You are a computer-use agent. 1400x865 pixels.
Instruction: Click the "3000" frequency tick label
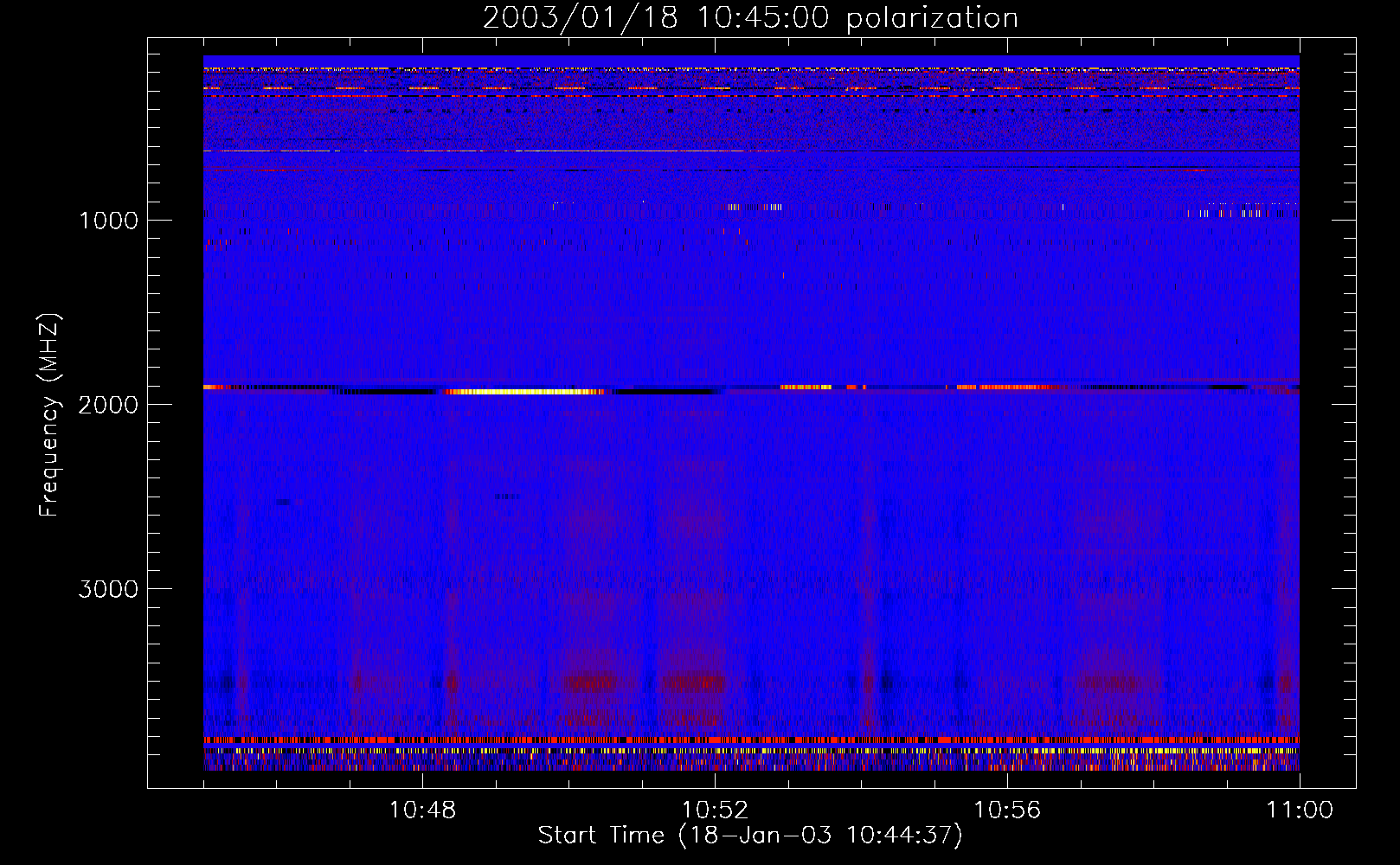coord(108,588)
